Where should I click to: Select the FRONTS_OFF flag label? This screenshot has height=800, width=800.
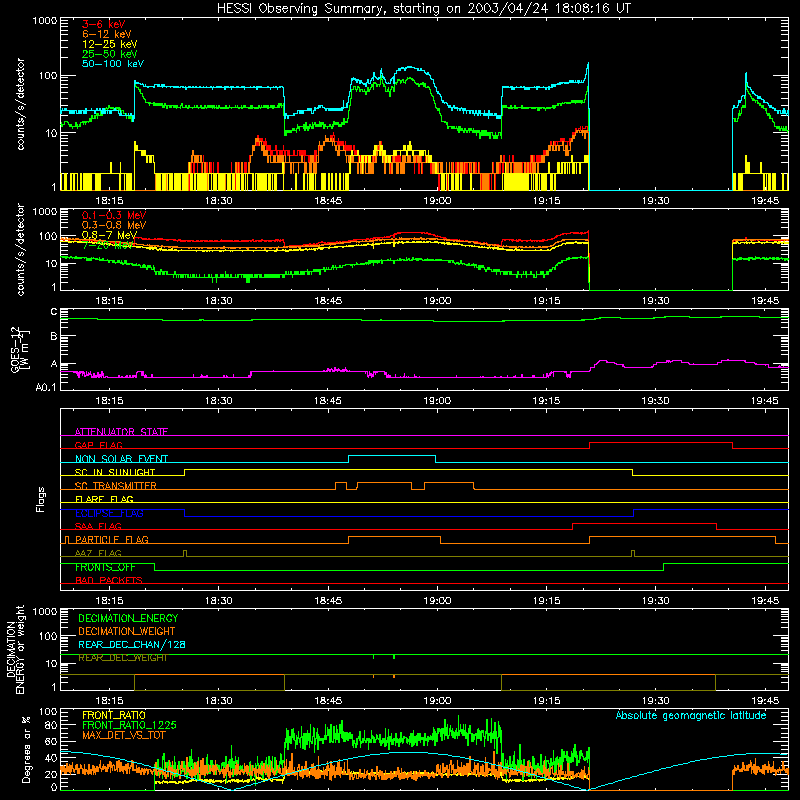click(105, 567)
